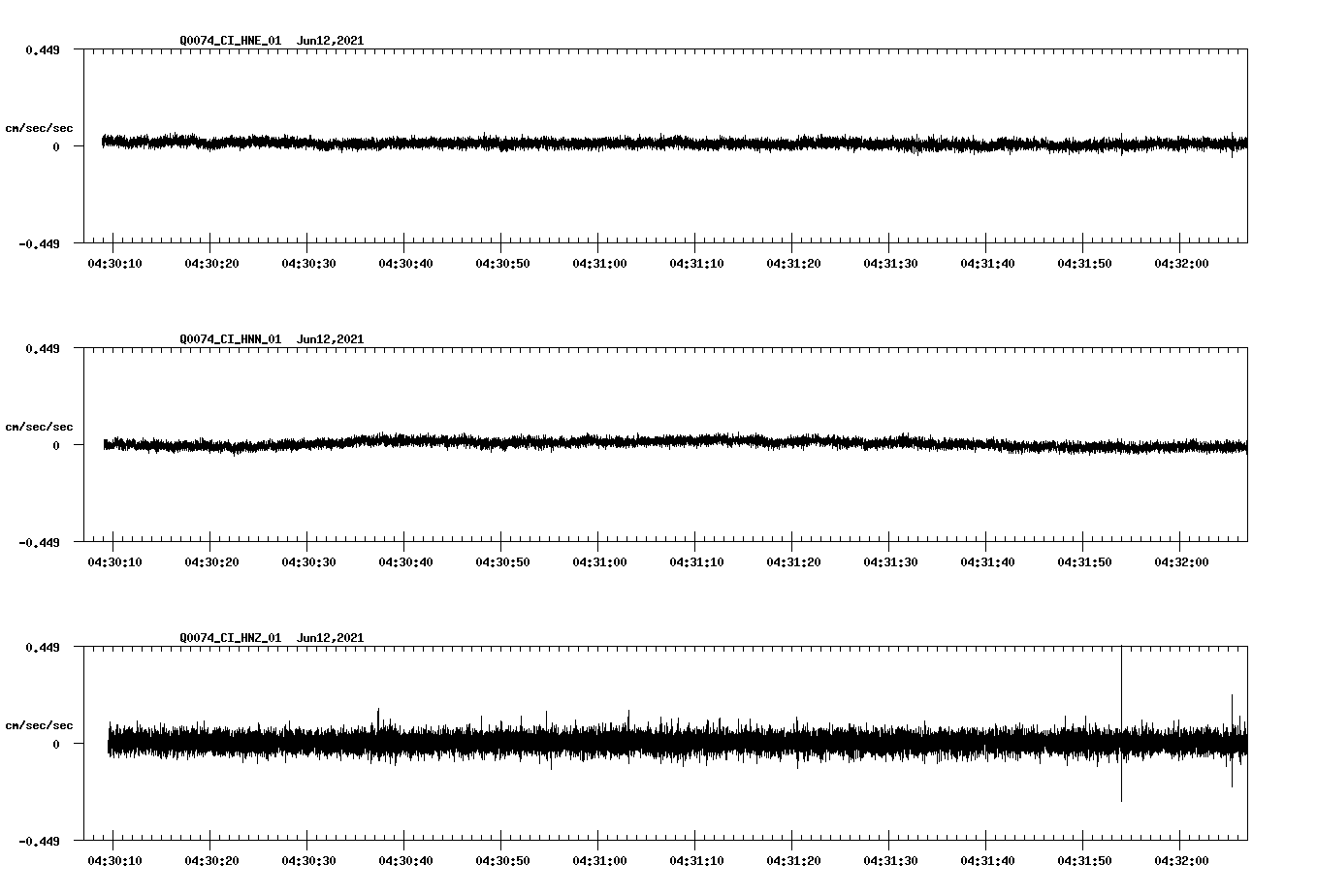1317x896 pixels.
Task: Click the 04:30:40 time label under HNN plot
Action: pos(405,562)
